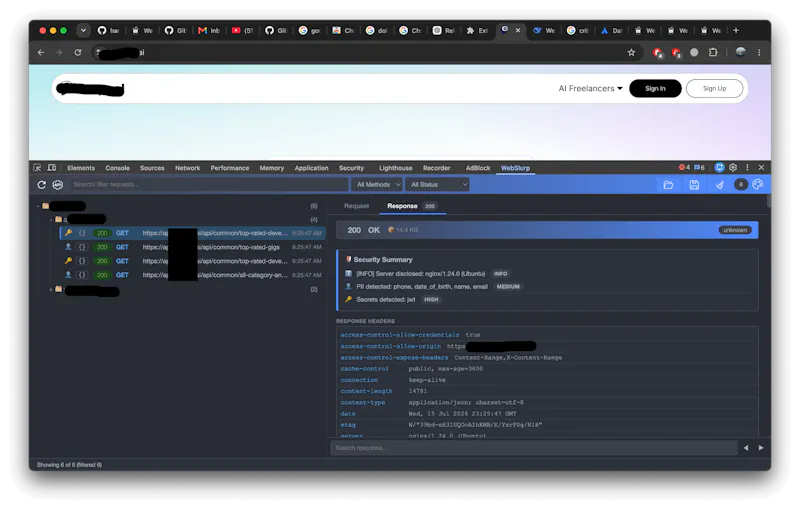
Task: Open the theme palette icon in WebSlurp toolbar
Action: [758, 184]
